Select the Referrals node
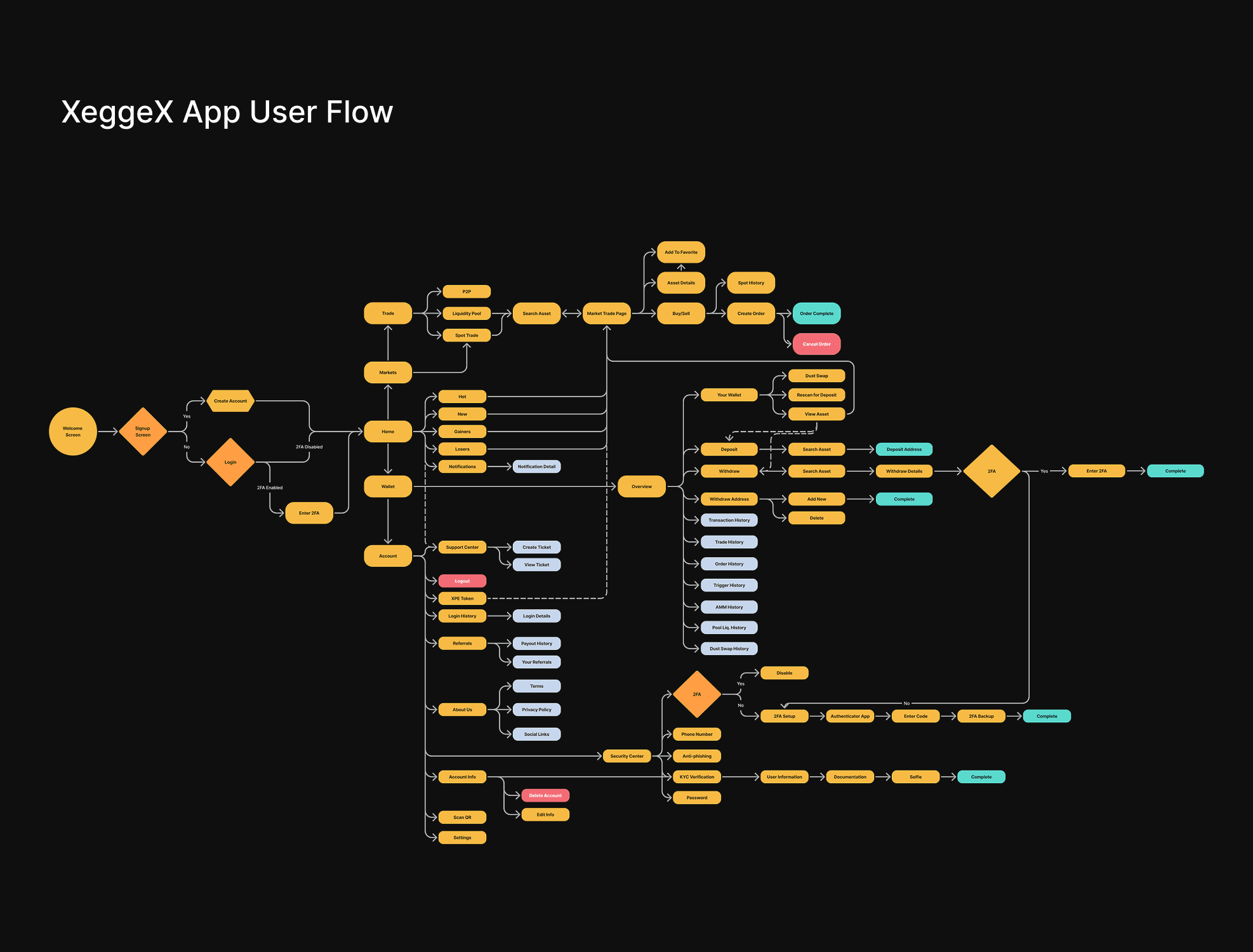This screenshot has height=952, width=1253. (x=462, y=644)
